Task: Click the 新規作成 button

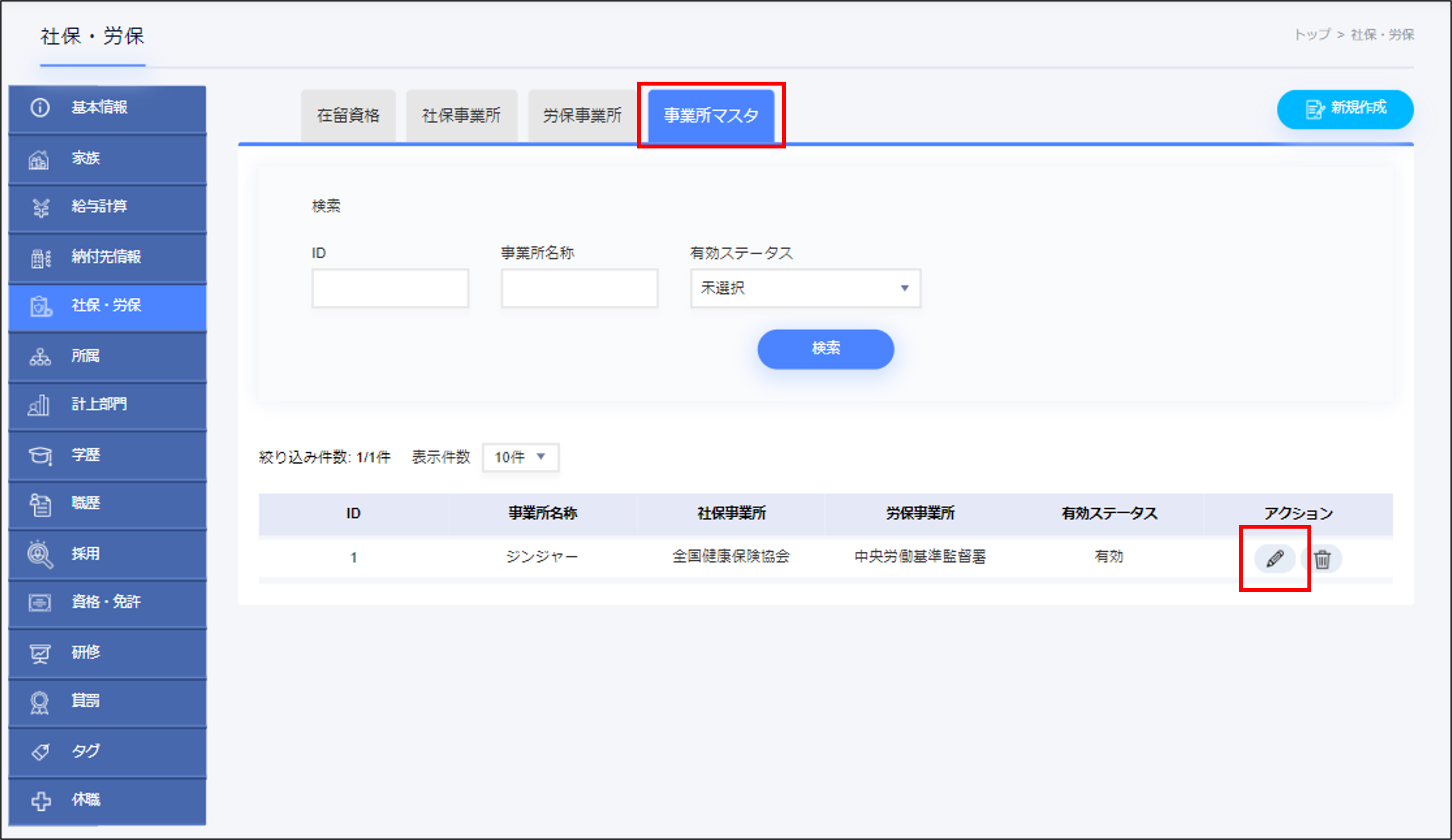Action: [1345, 109]
